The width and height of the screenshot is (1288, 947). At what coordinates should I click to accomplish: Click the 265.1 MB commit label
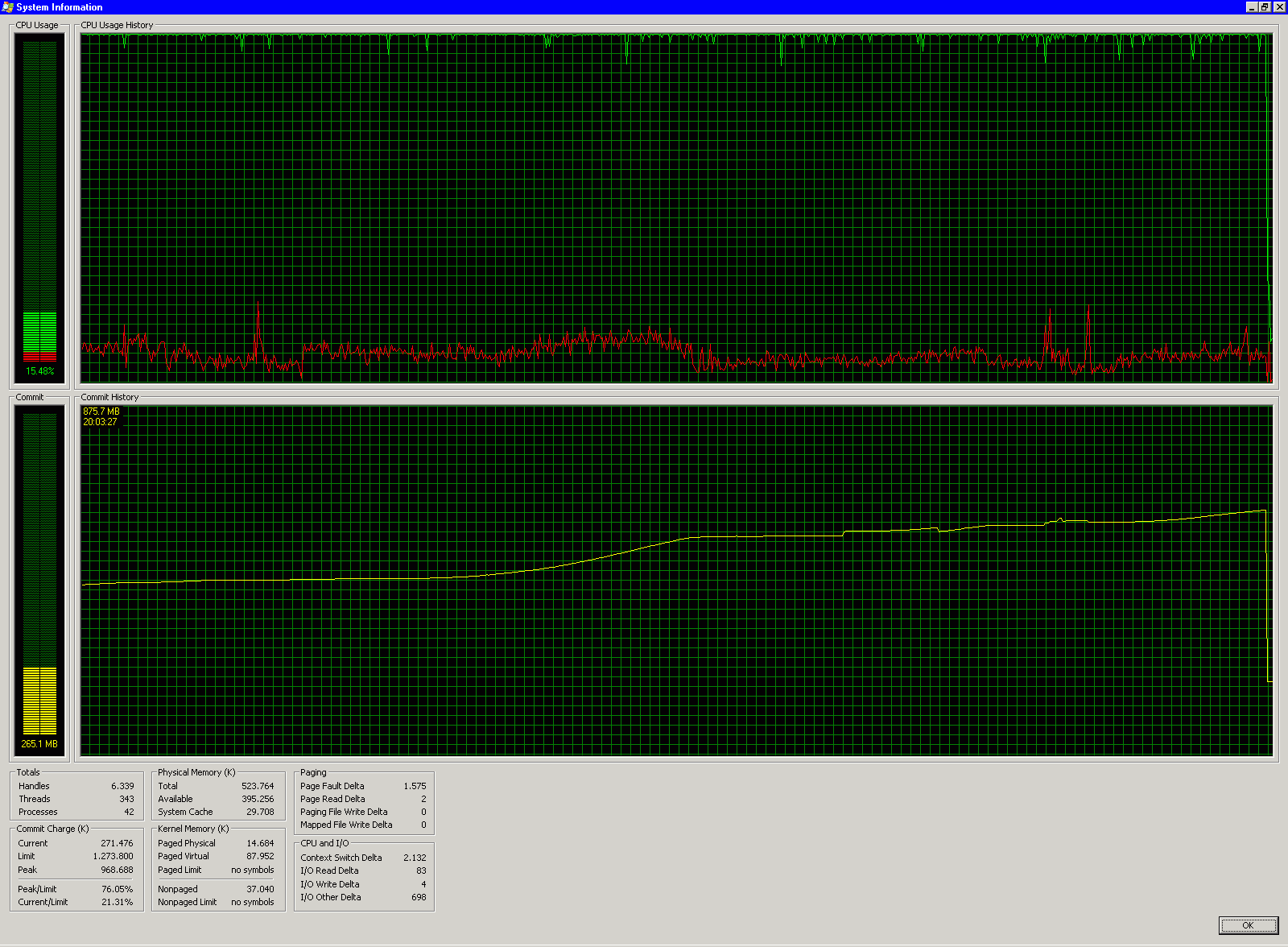tap(39, 744)
